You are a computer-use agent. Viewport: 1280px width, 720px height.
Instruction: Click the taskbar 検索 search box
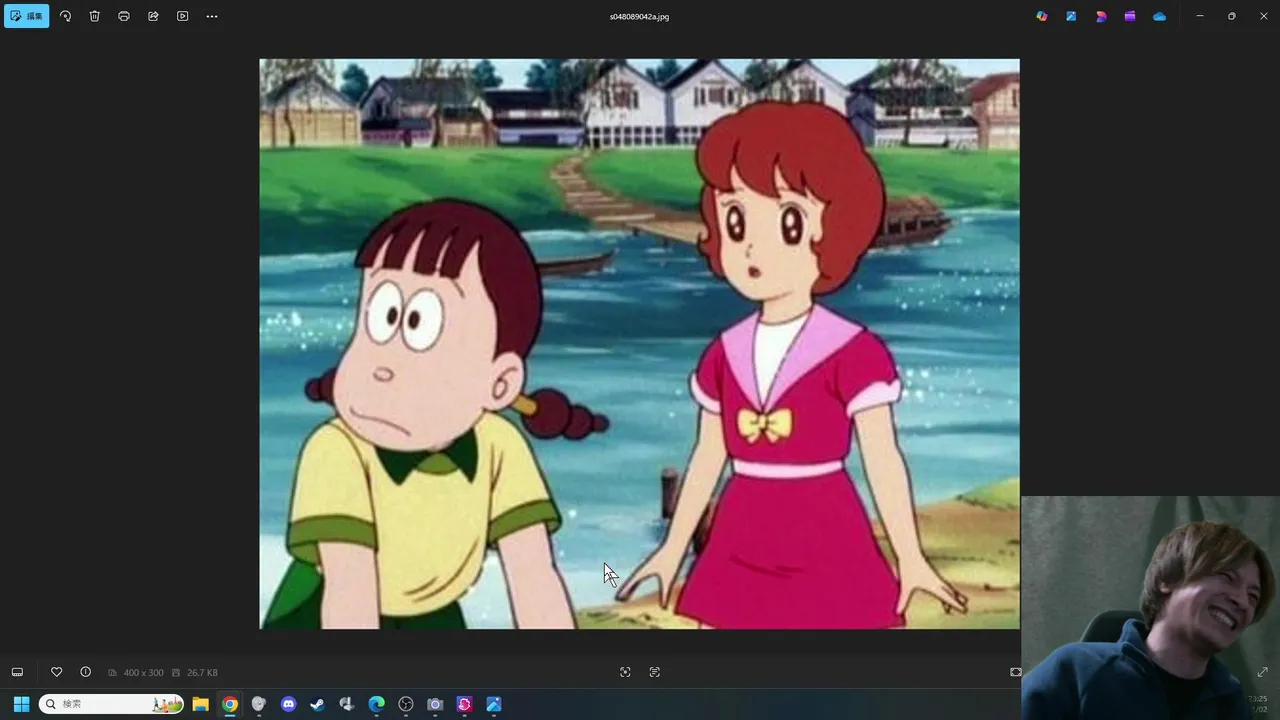(111, 704)
